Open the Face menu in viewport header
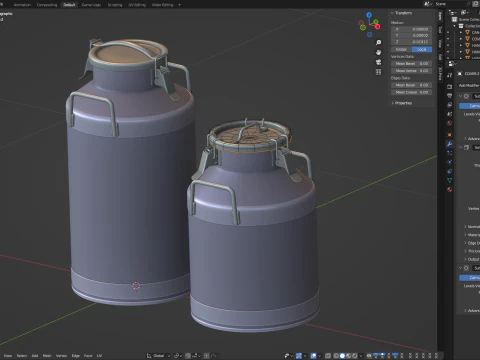Image resolution: width=480 pixels, height=360 pixels. [88, 356]
